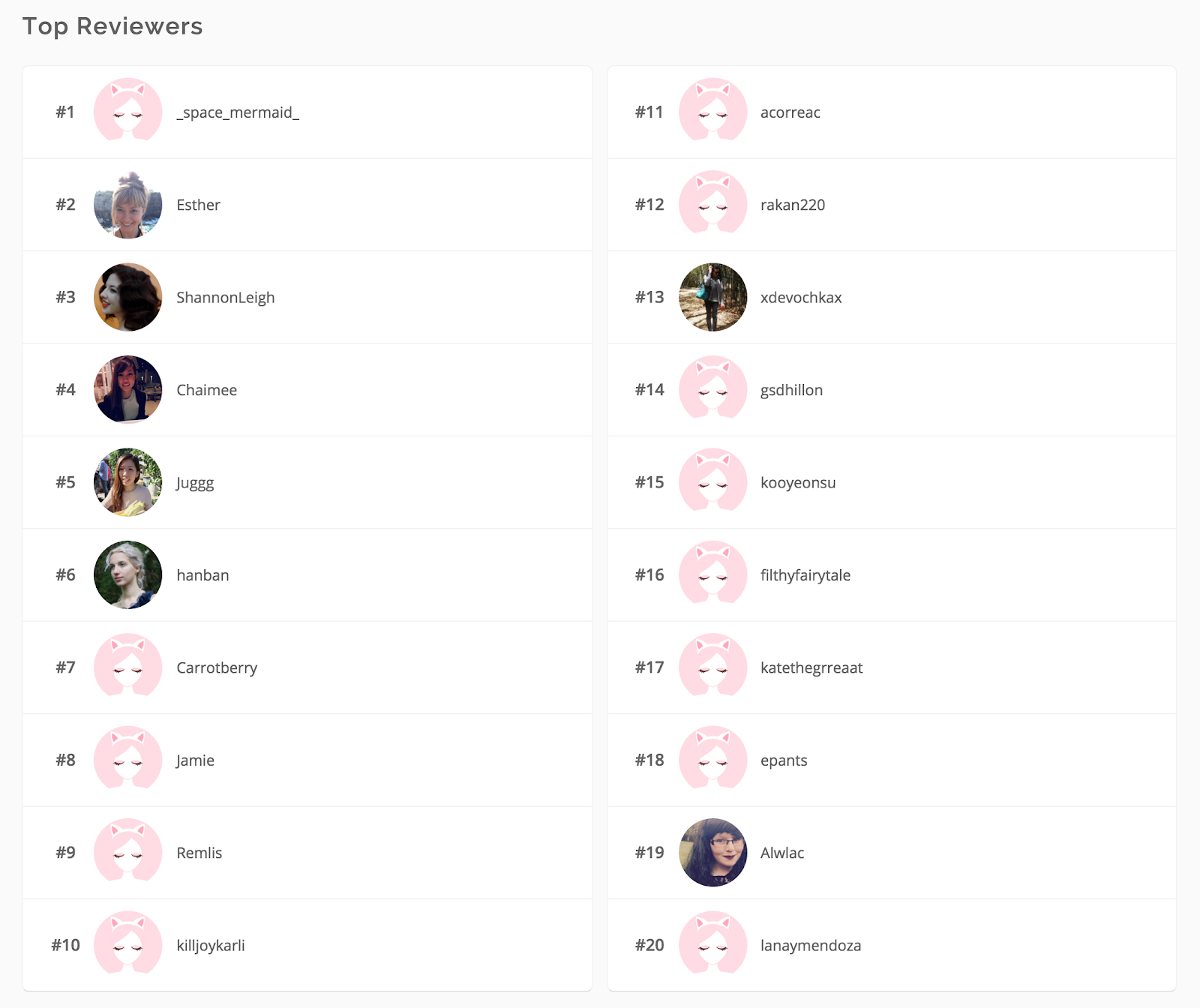Click the default avatar next to Carrotberry
Image resolution: width=1200 pixels, height=1008 pixels.
[127, 667]
